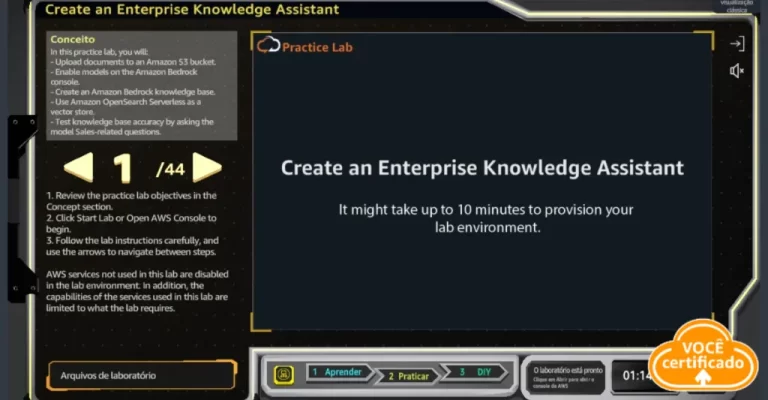Click 'It might take up to 10 minutes' text

click(486, 218)
